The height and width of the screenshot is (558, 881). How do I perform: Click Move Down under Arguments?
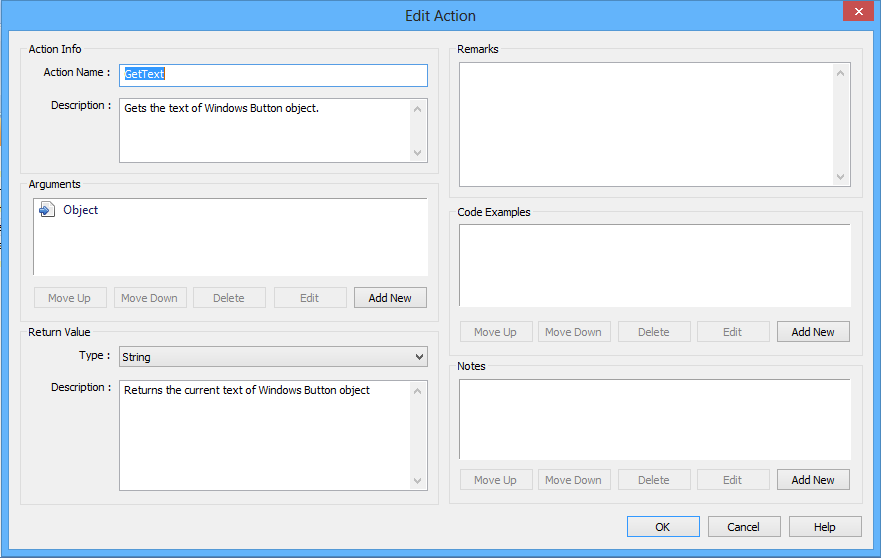pyautogui.click(x=150, y=298)
